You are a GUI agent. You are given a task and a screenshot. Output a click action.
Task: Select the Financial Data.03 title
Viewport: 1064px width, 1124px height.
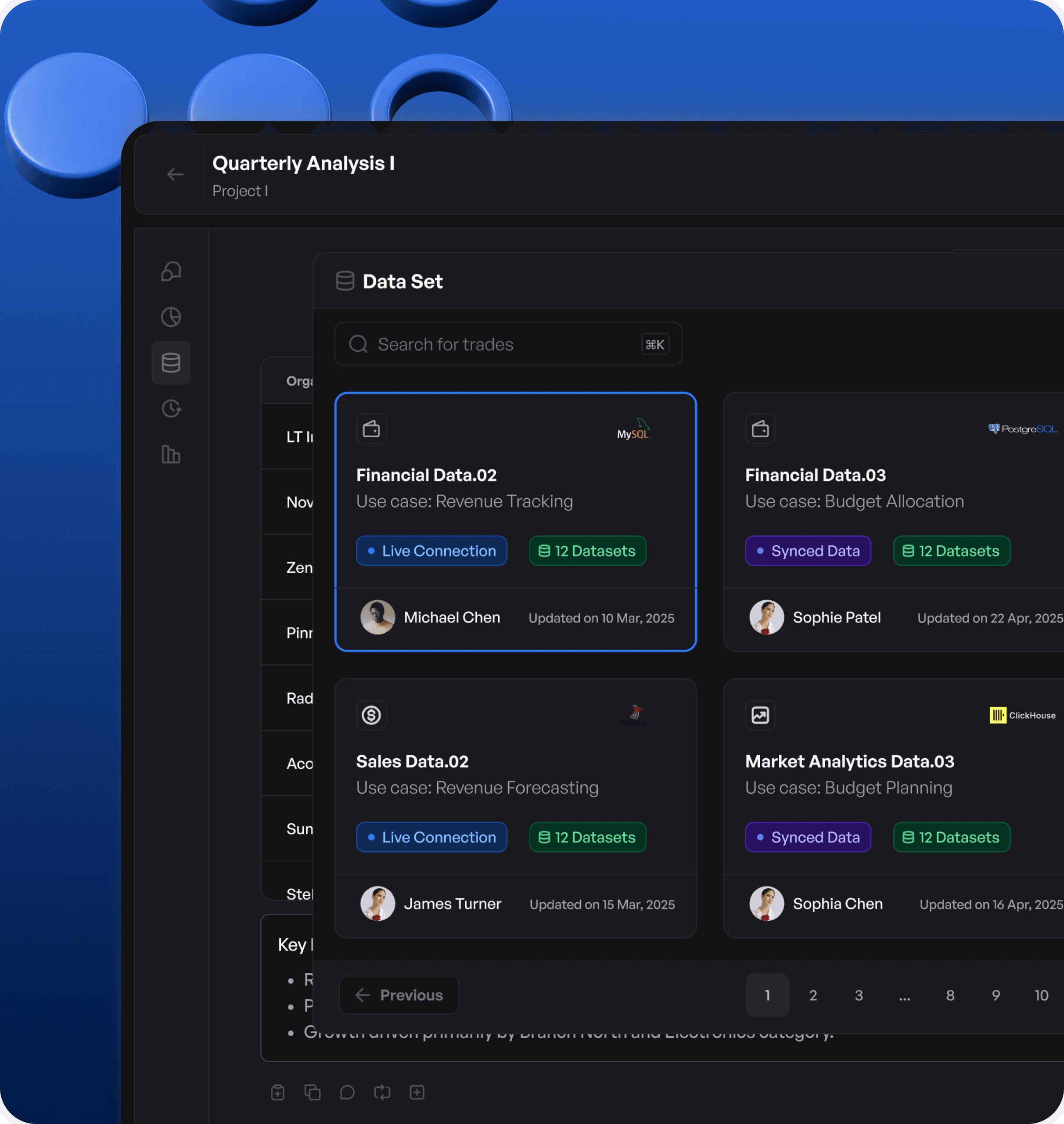[x=816, y=475]
